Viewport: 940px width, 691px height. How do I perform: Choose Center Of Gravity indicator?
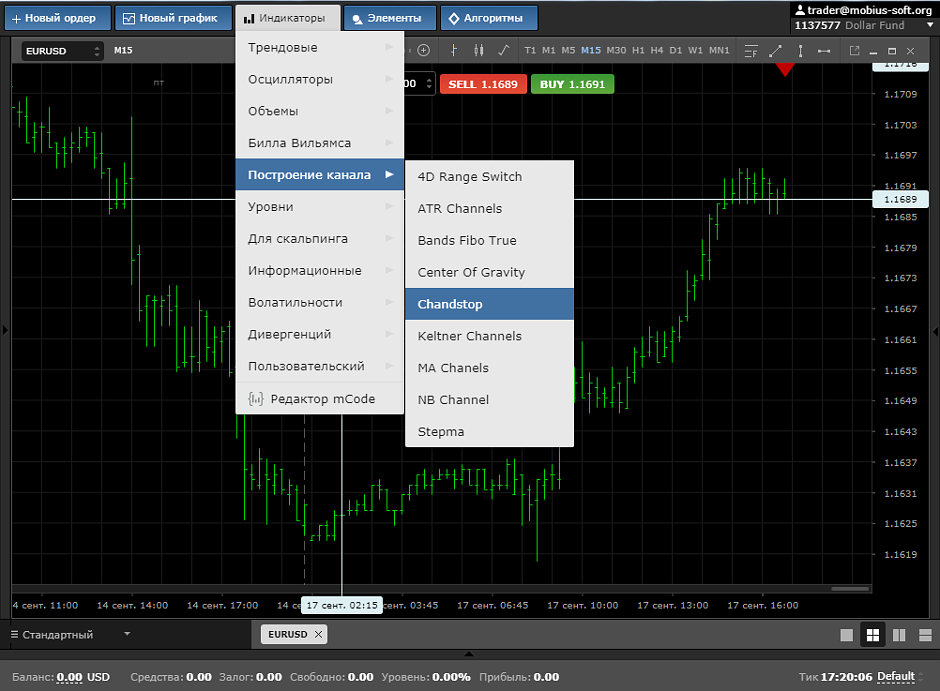[489, 272]
